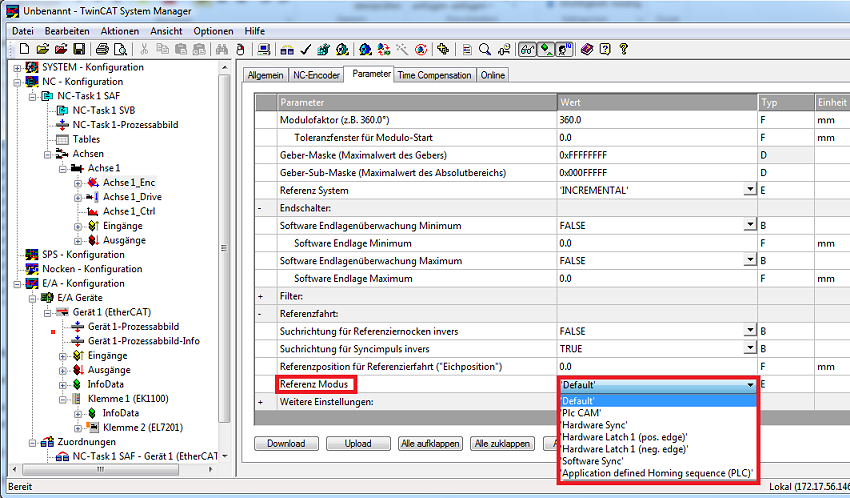Select Achse 1_Enc in the tree

tap(129, 183)
